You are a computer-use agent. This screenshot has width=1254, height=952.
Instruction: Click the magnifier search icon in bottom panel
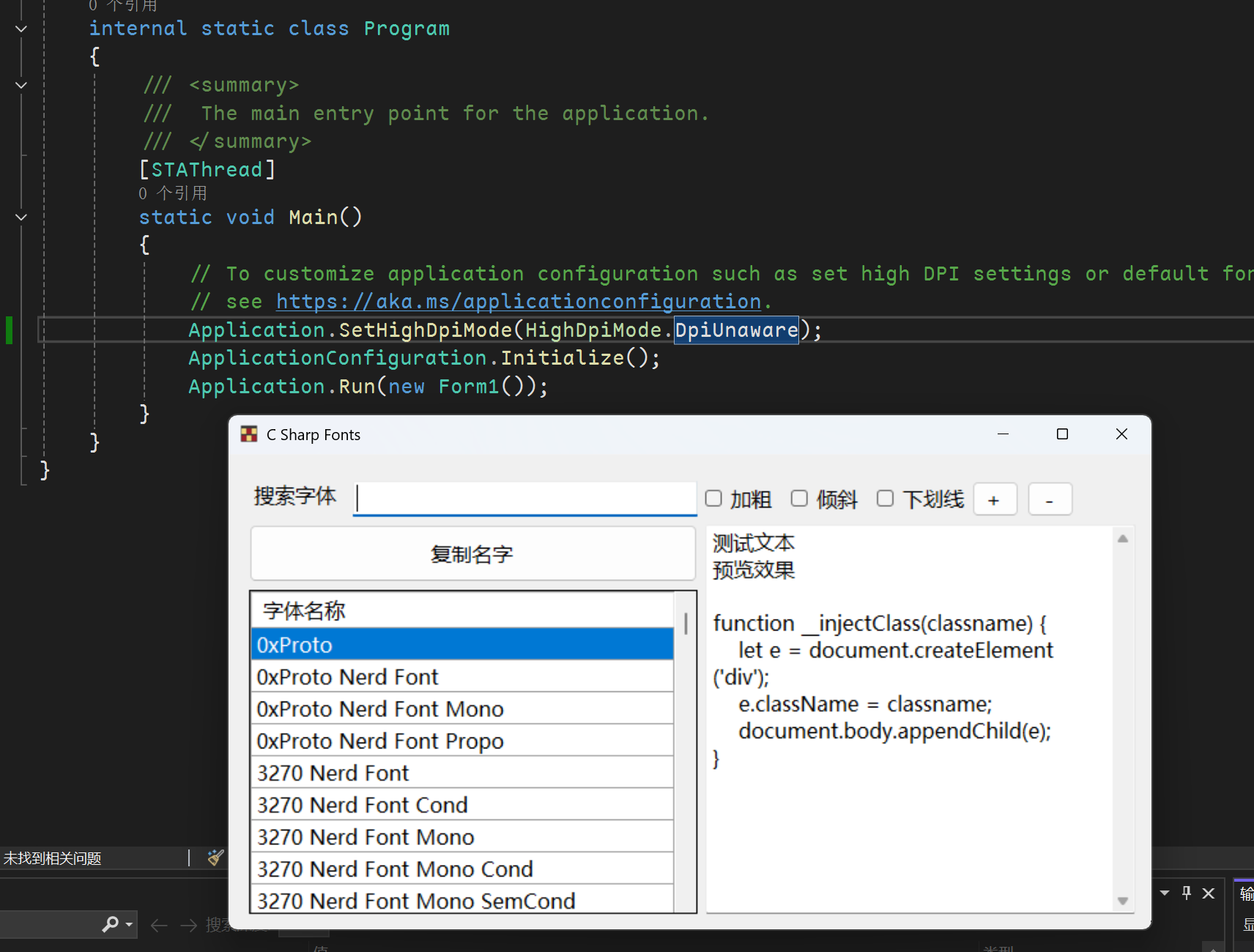pyautogui.click(x=111, y=924)
